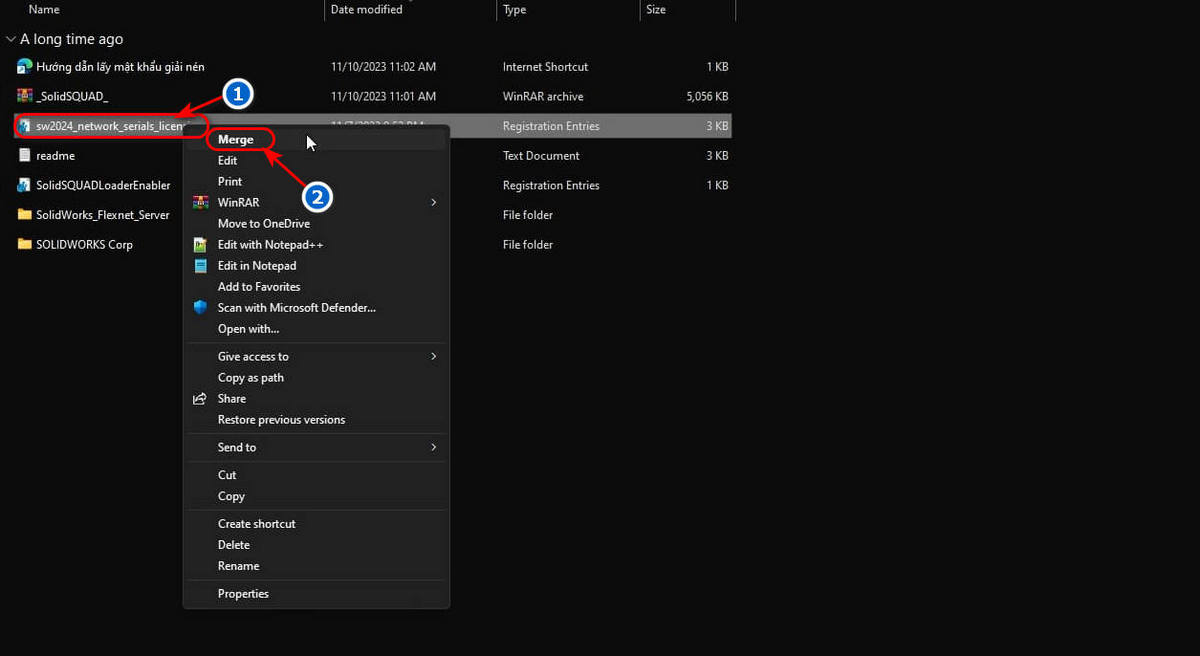Viewport: 1200px width, 656px height.
Task: Choose Cut from the context menu
Action: 227,475
